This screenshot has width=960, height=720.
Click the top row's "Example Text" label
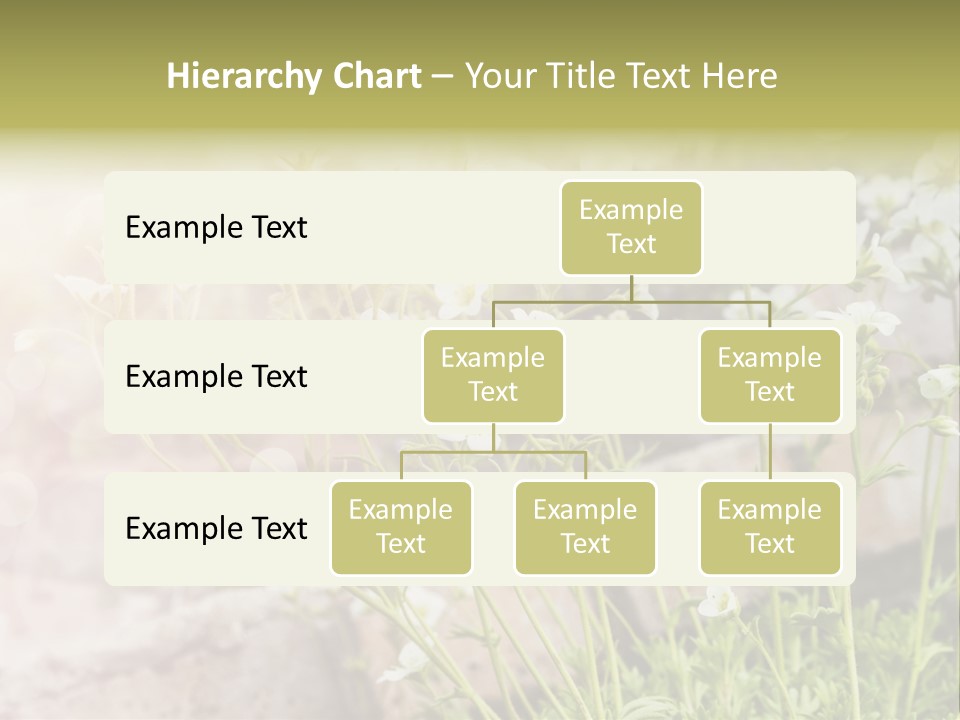coord(216,227)
